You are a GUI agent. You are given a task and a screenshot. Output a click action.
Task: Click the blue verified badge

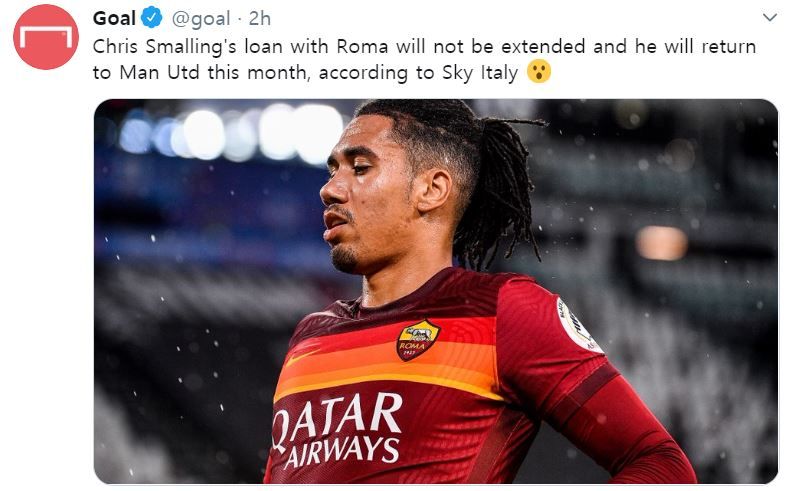[151, 18]
